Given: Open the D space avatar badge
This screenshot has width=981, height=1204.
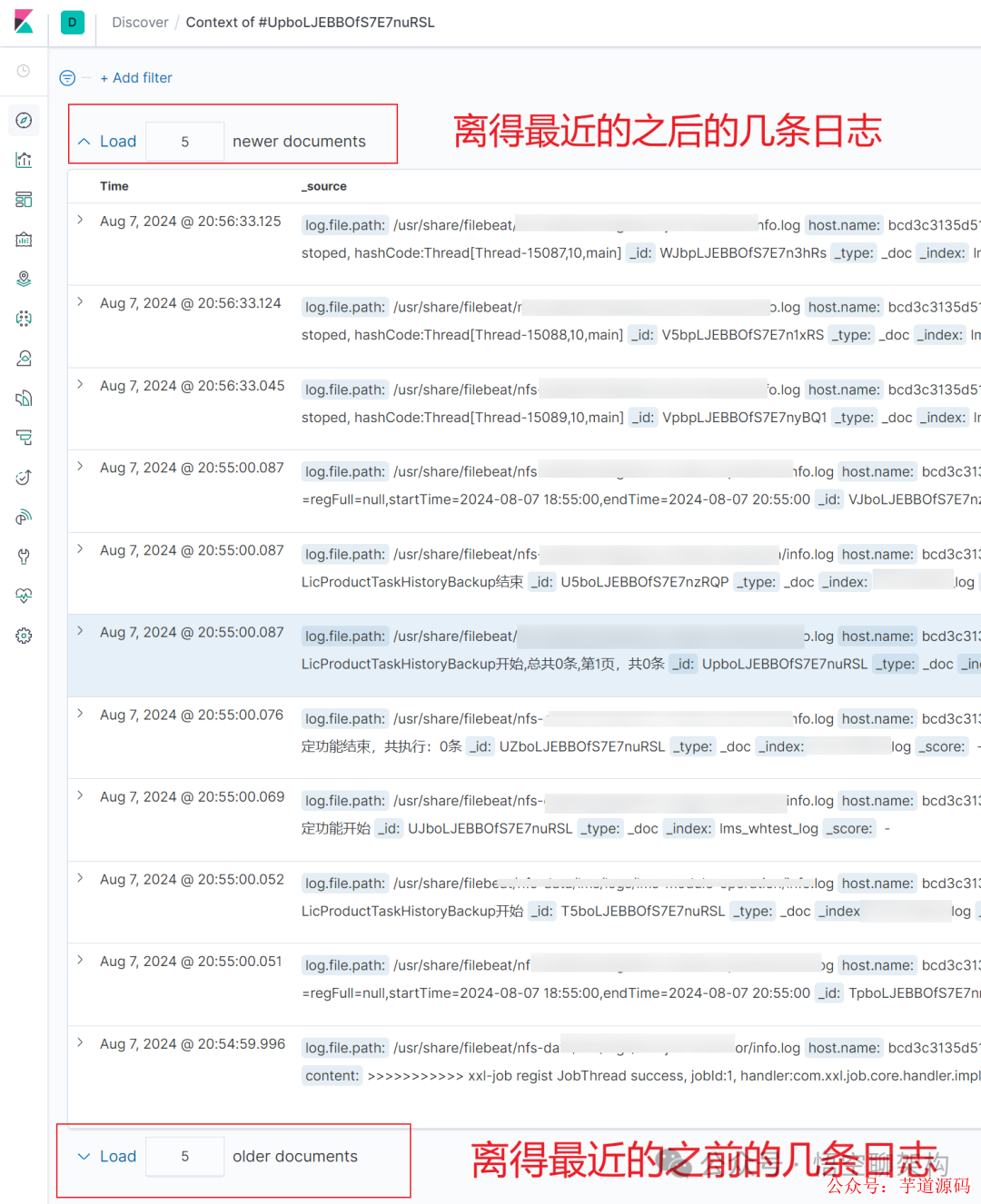Looking at the screenshot, I should (x=72, y=22).
